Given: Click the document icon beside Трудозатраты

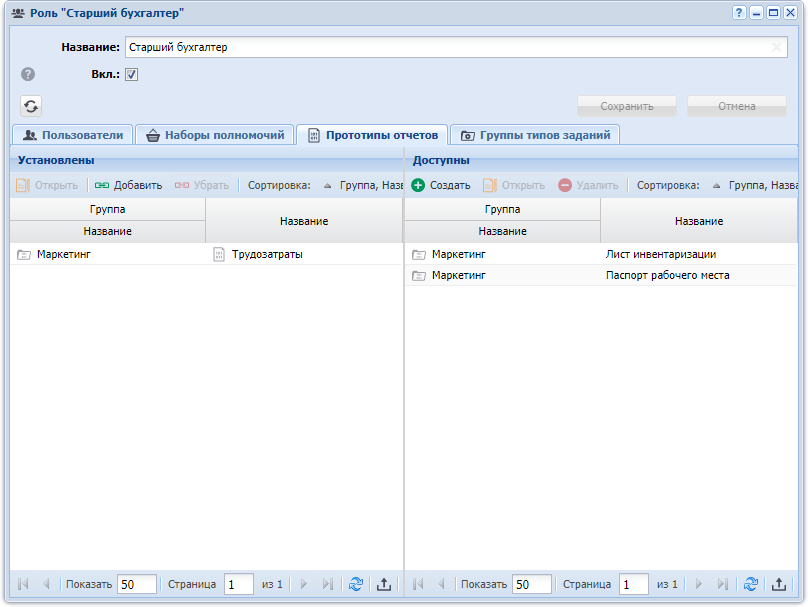Looking at the screenshot, I should 219,255.
